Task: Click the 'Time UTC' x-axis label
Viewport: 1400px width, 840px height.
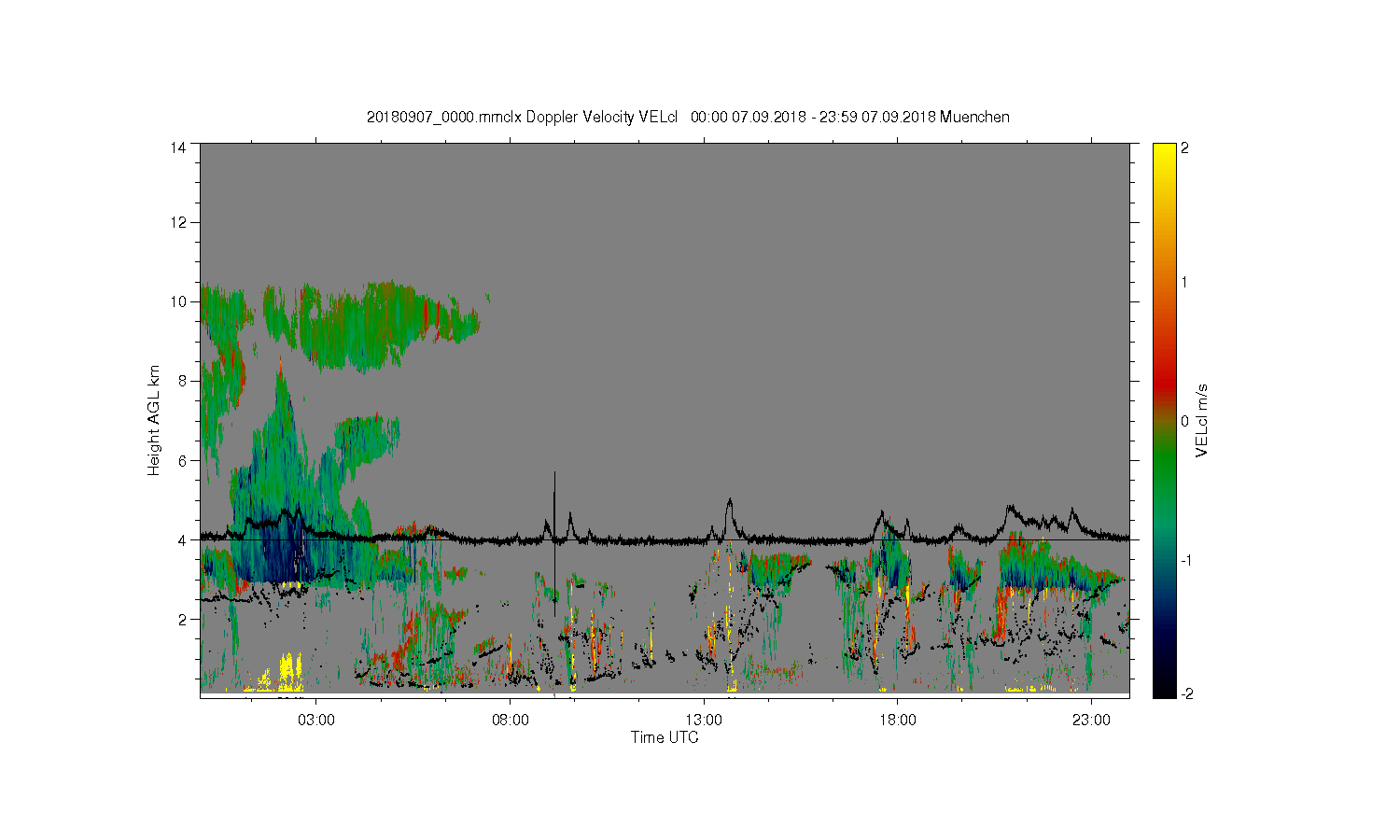Action: point(665,737)
